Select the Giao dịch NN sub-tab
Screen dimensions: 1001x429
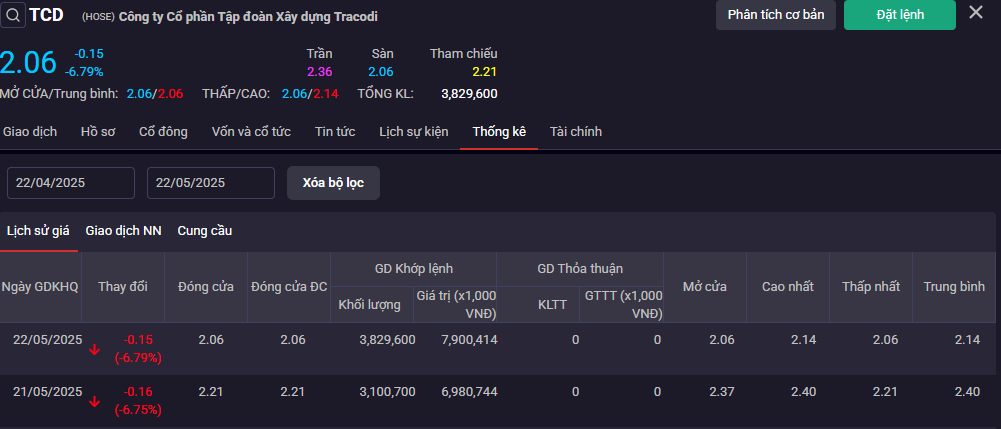pos(123,231)
